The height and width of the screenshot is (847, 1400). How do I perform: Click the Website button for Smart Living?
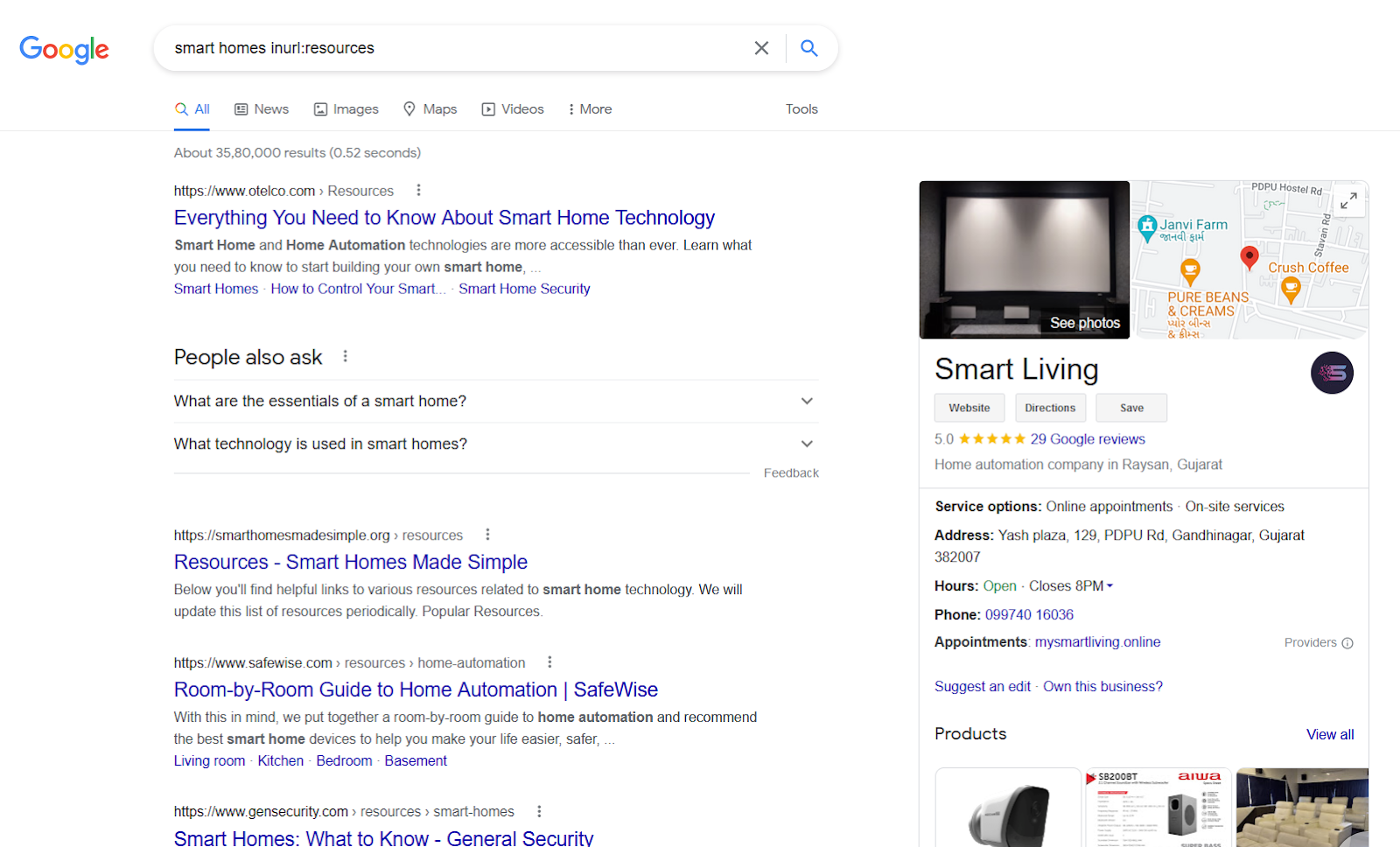tap(969, 408)
